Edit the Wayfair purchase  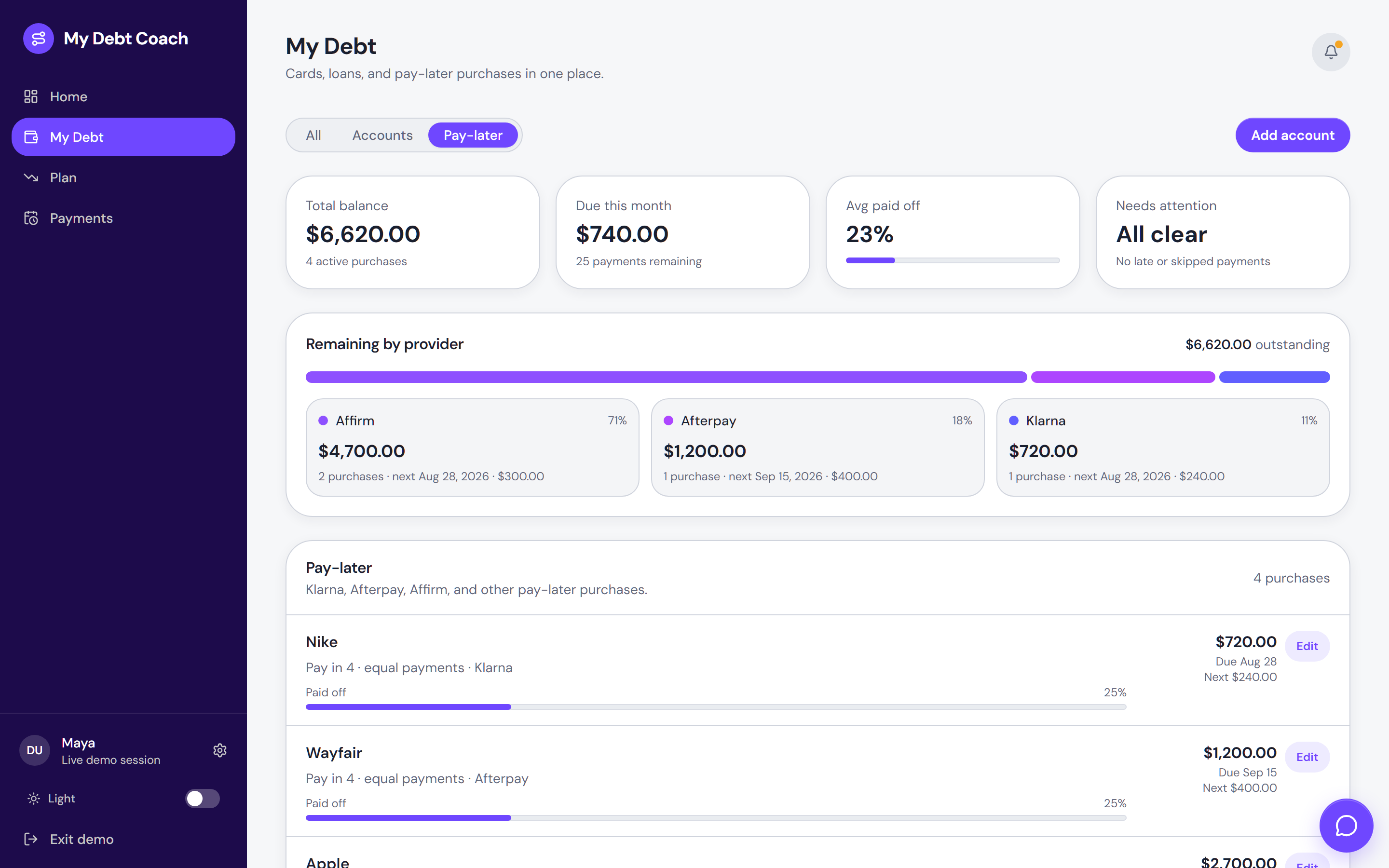pos(1307,757)
